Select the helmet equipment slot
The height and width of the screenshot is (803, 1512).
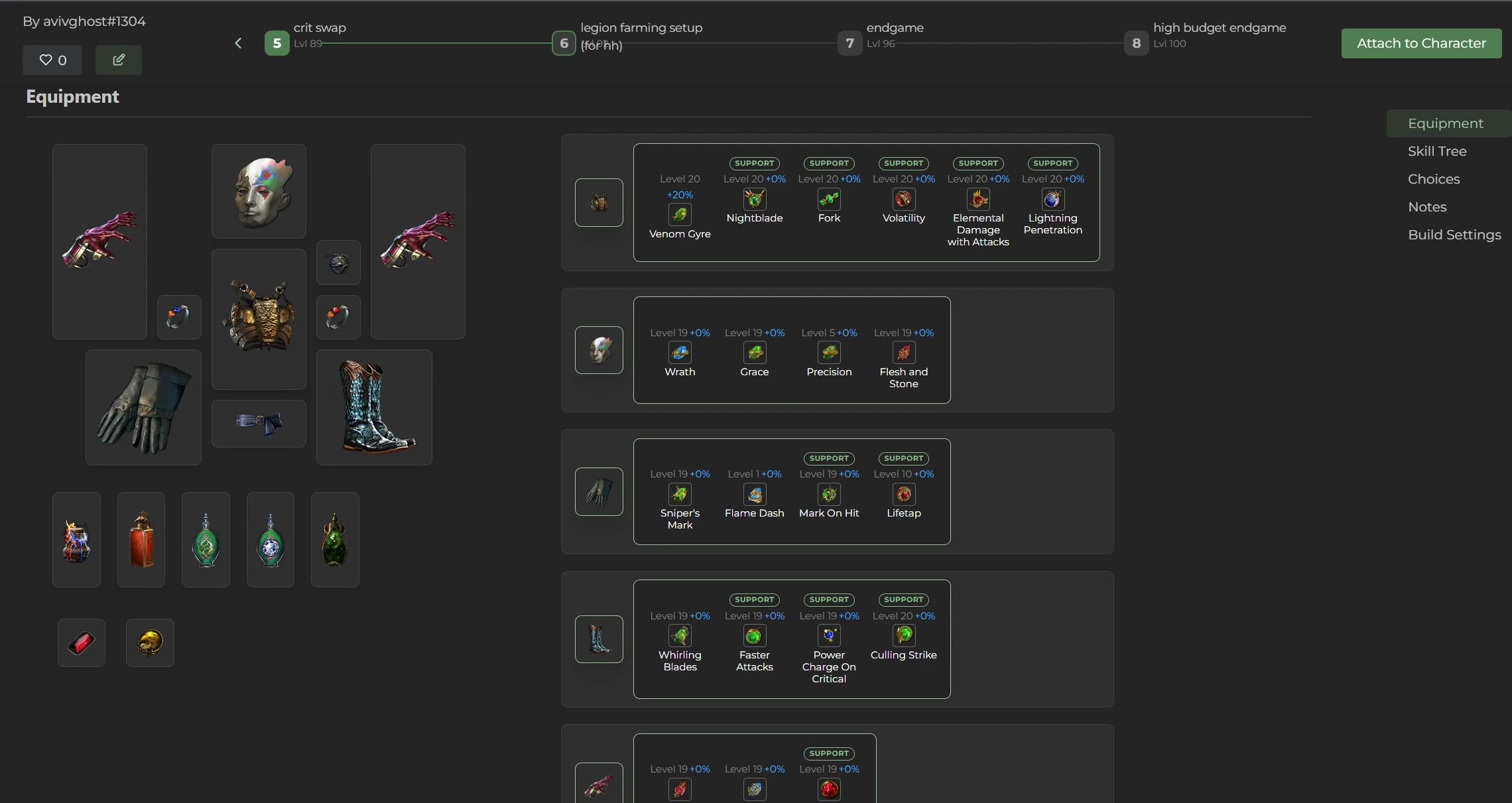pos(259,192)
